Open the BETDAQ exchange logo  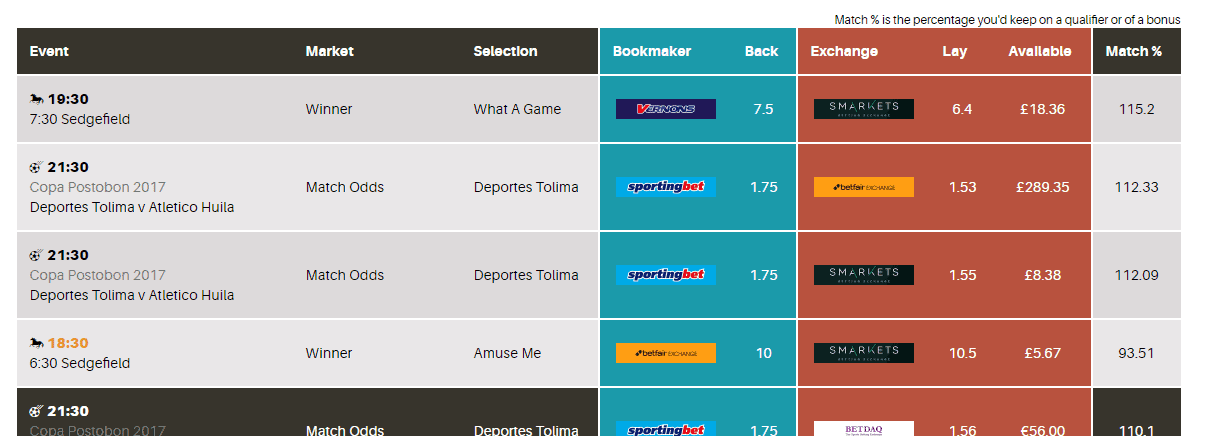[863, 429]
